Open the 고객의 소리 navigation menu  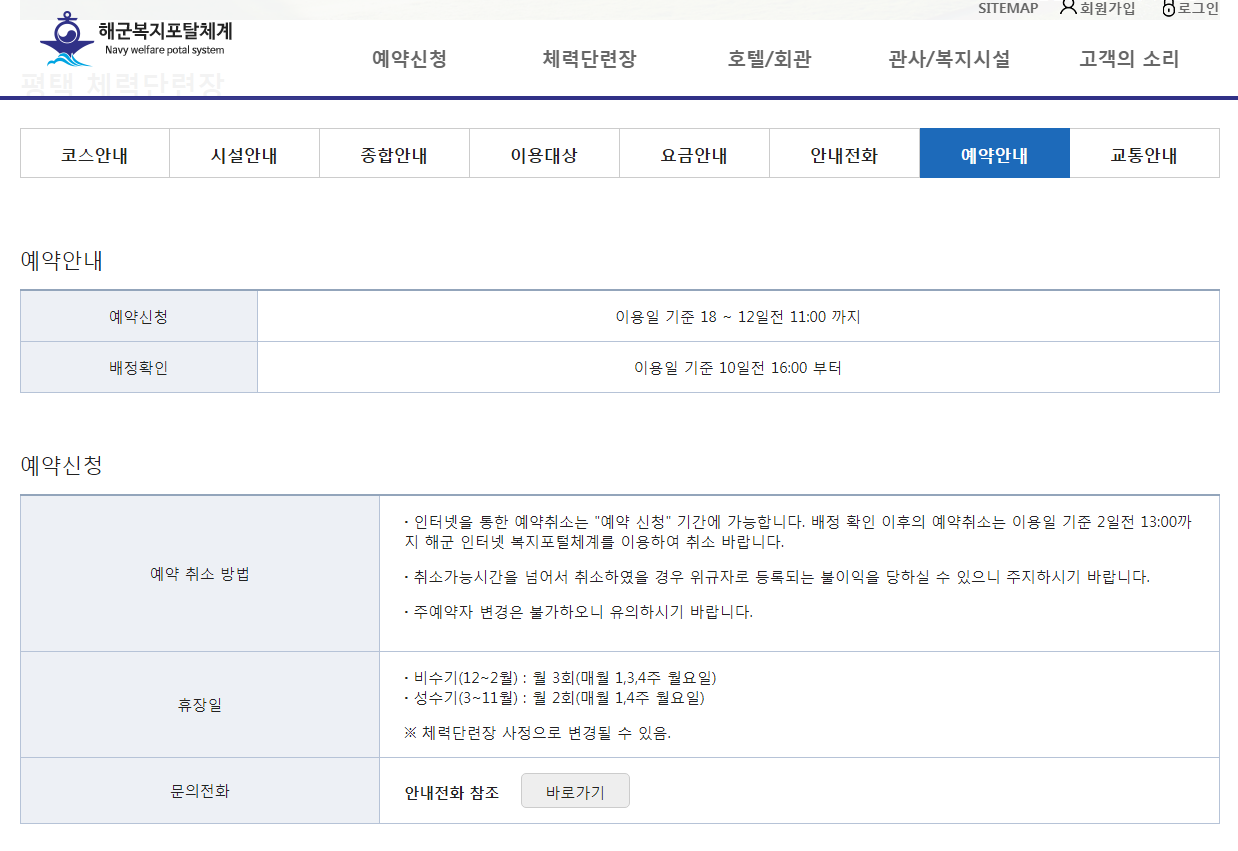point(1126,59)
